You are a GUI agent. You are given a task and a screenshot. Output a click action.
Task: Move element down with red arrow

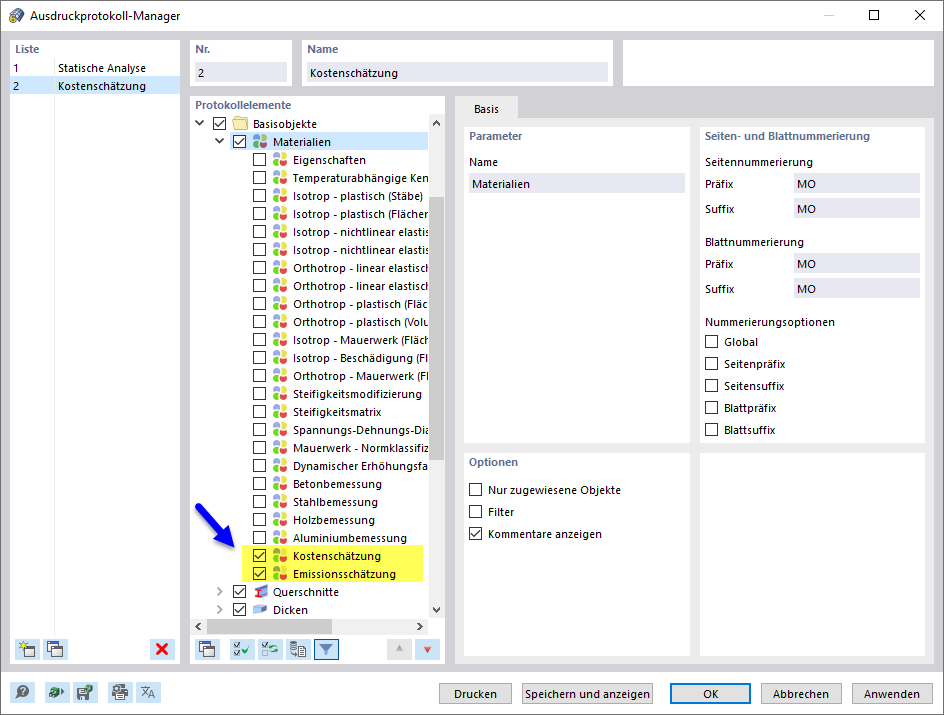coord(427,649)
